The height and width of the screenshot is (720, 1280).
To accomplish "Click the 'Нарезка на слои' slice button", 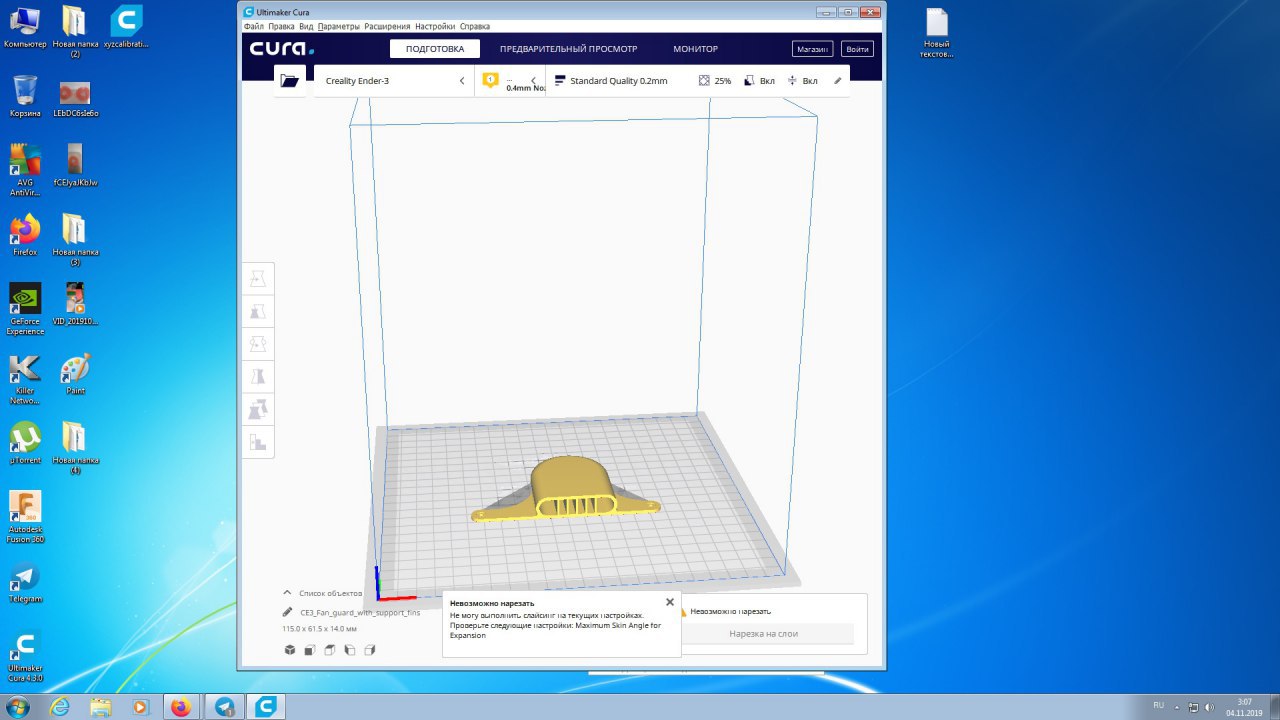I will click(763, 633).
